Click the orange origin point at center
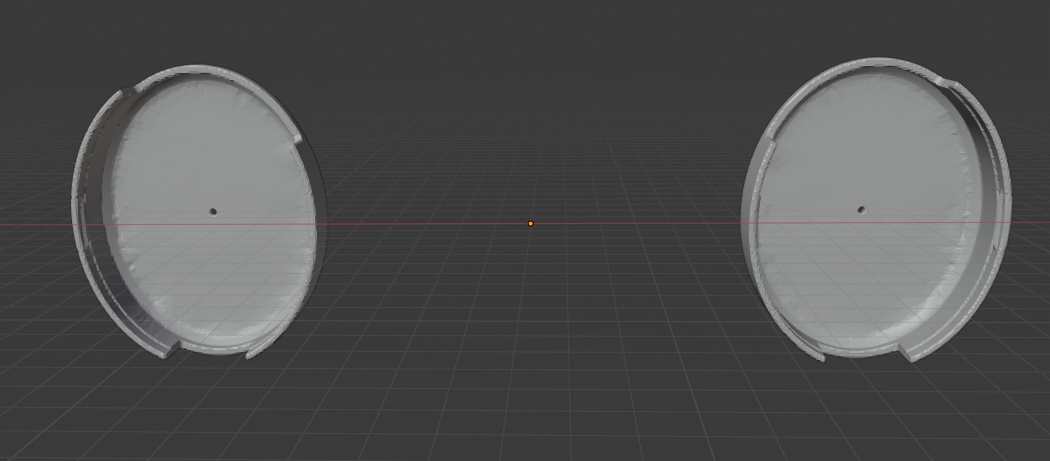Viewport: 1050px width, 461px height. 530,223
